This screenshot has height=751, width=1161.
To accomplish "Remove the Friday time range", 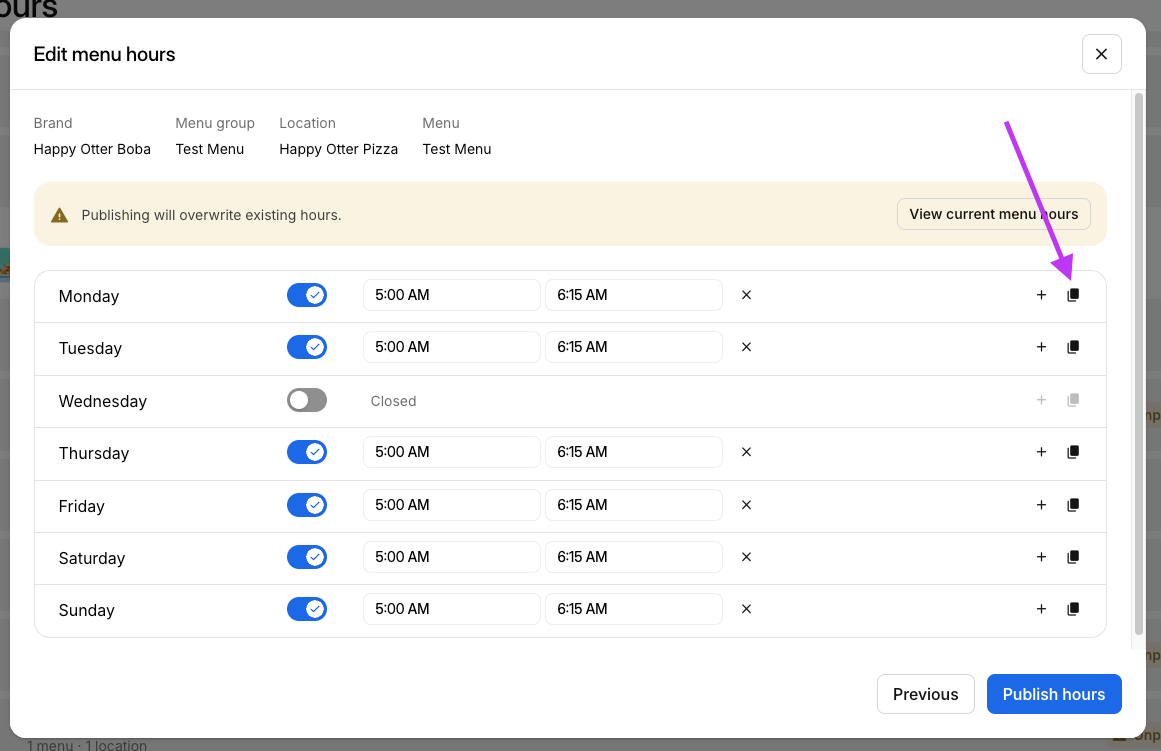I will (x=746, y=505).
